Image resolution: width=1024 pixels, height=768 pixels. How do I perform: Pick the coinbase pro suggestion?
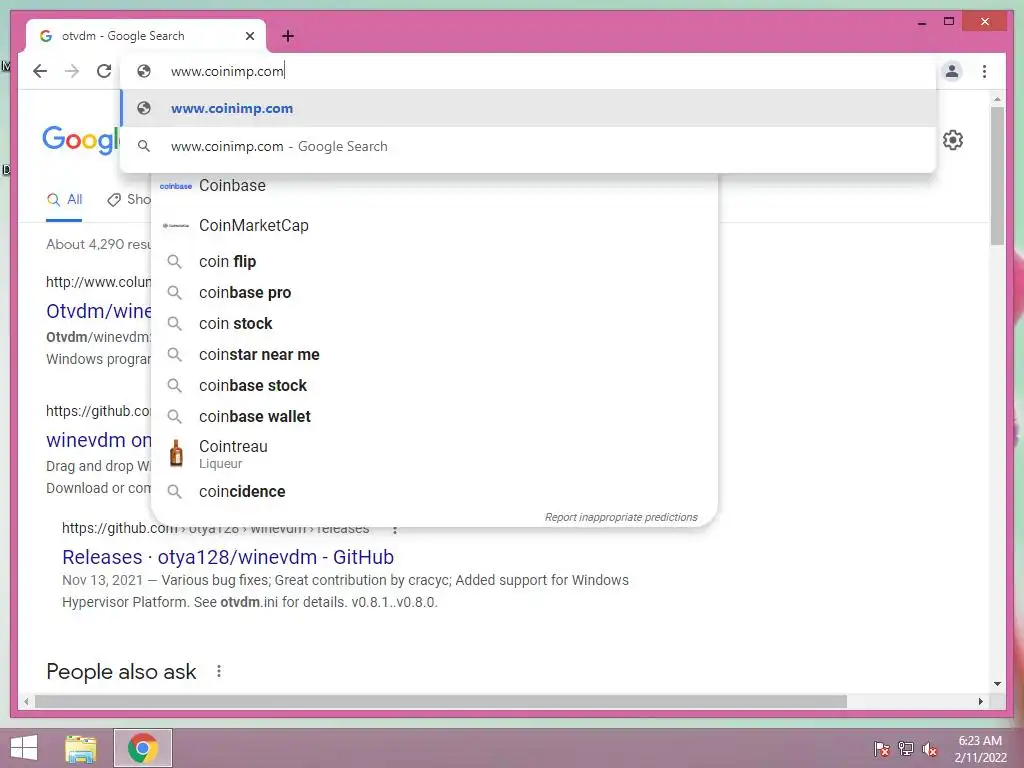point(434,293)
